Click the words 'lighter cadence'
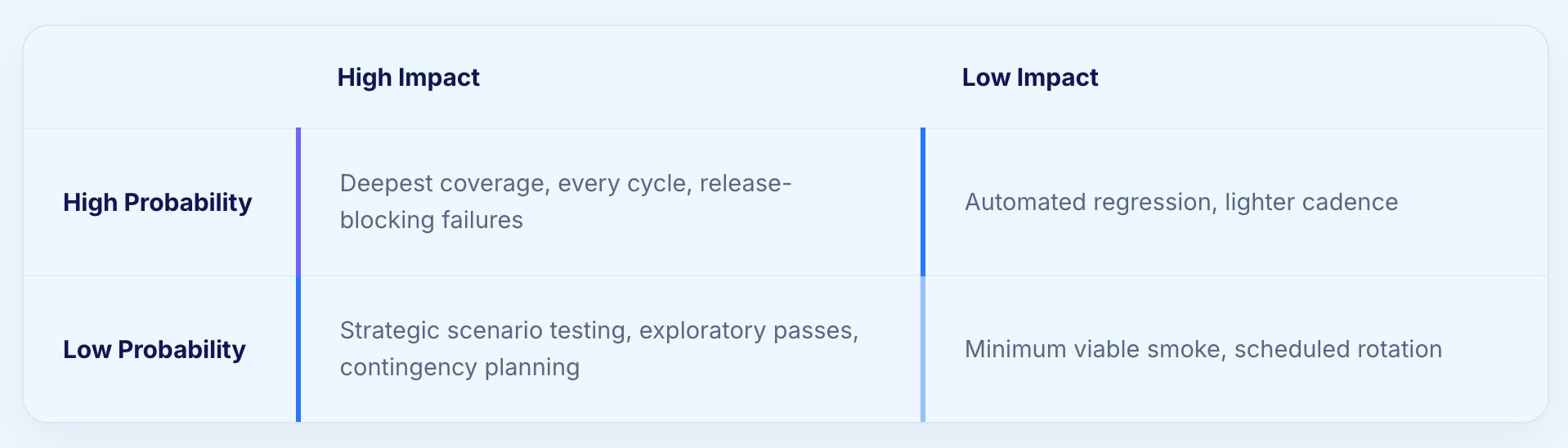The image size is (1568, 448). [x=1311, y=202]
